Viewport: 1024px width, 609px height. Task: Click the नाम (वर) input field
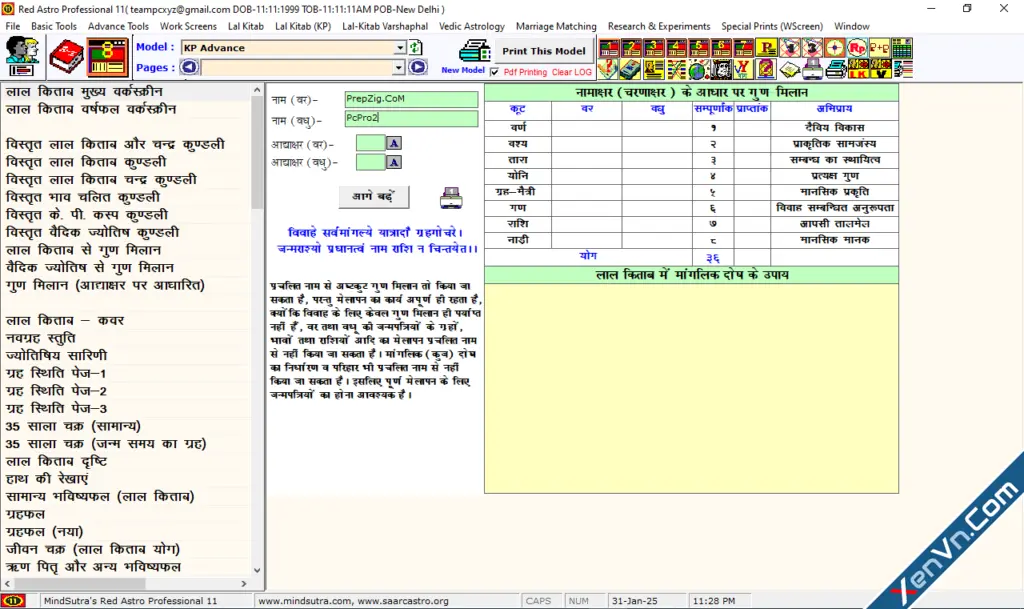click(411, 99)
